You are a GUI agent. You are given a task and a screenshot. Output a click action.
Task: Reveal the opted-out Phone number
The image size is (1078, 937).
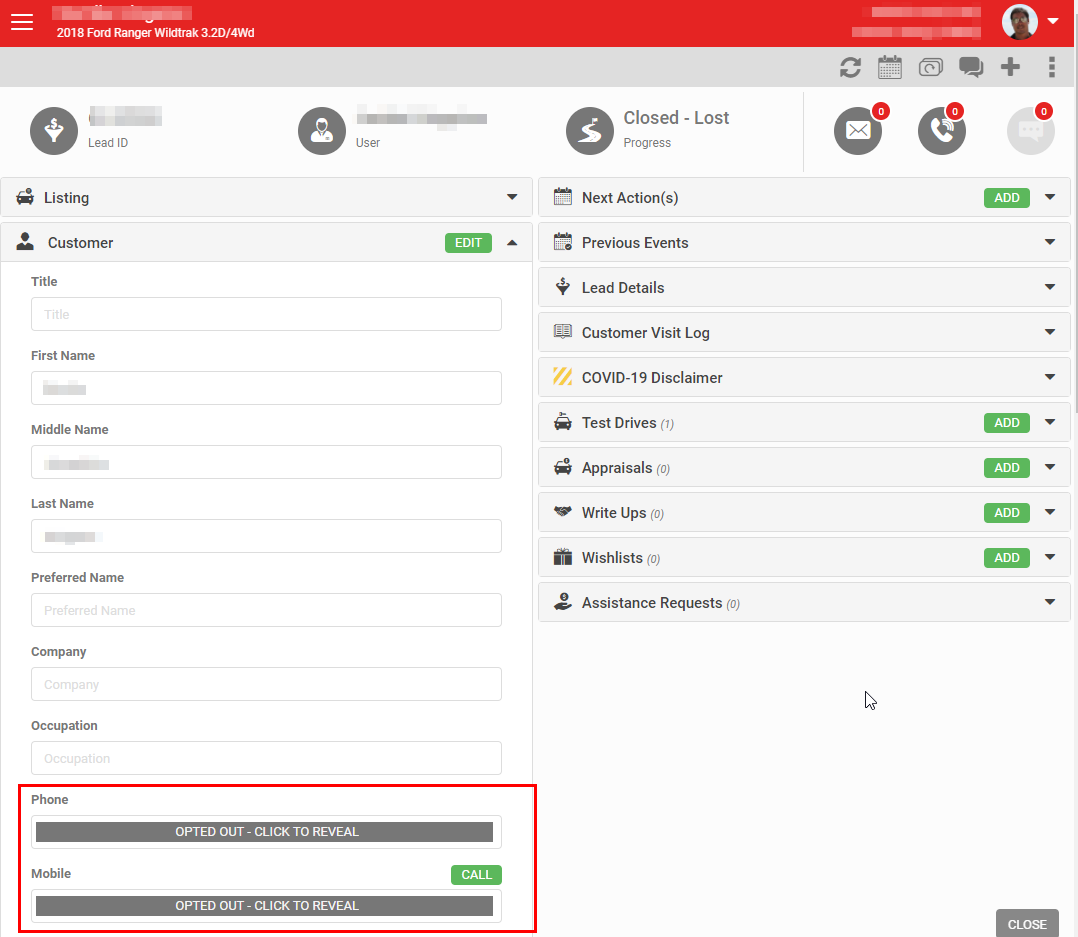click(265, 832)
